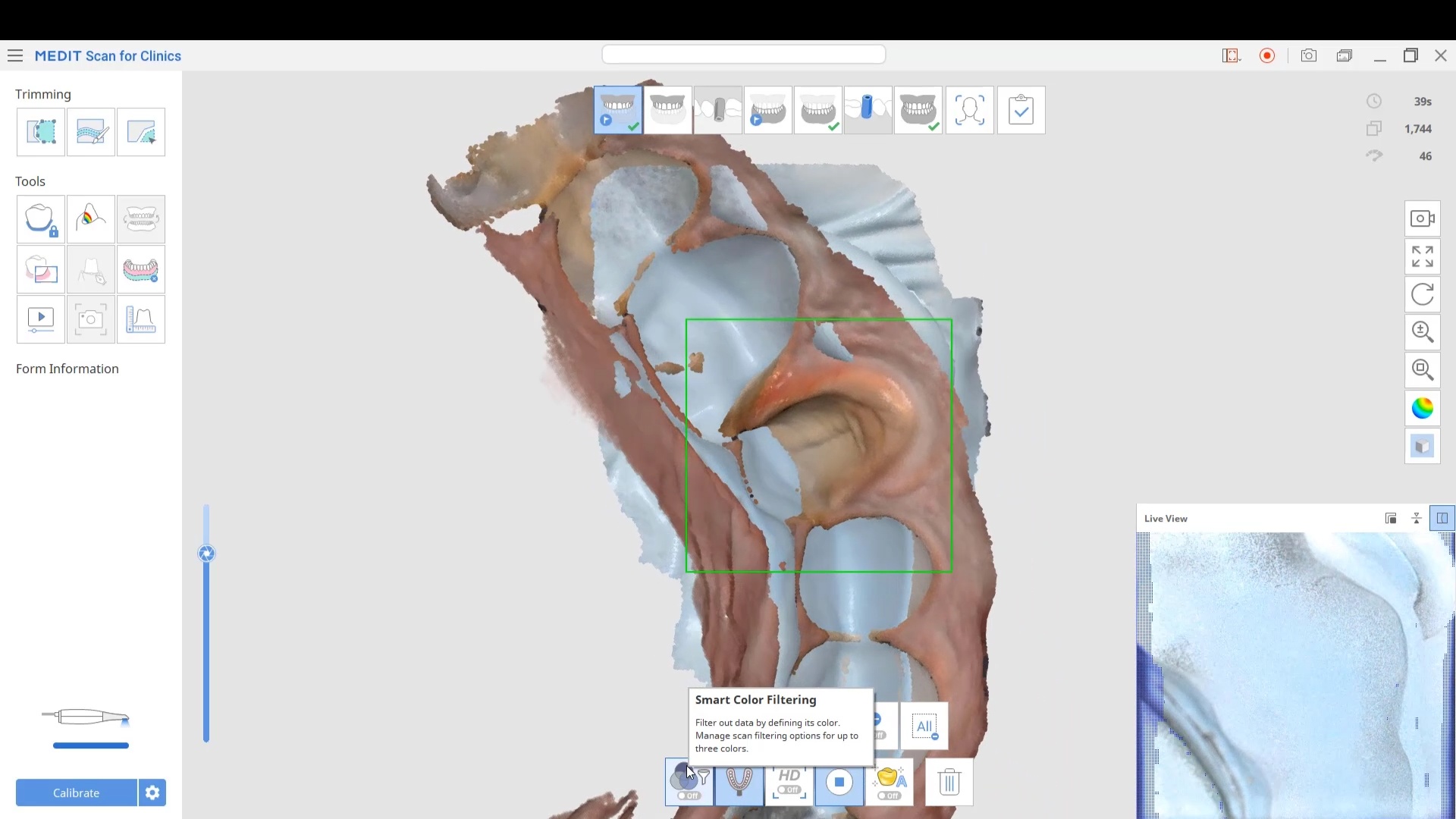Click the deselect All button
This screenshot has height=819, width=1456.
point(924,726)
